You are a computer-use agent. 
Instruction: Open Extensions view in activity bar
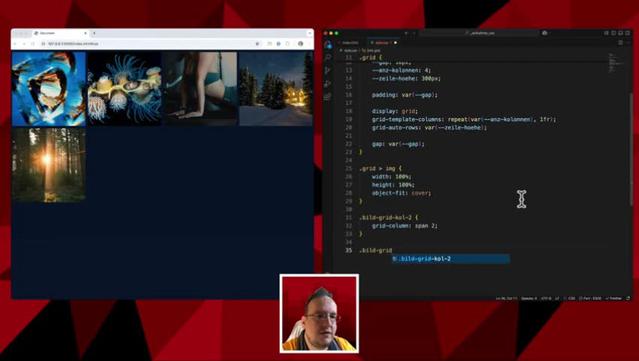[328, 97]
